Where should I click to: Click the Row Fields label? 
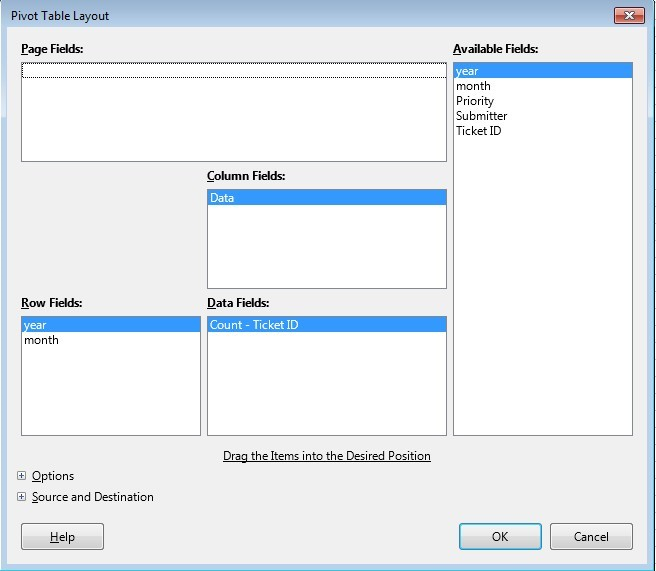point(51,302)
